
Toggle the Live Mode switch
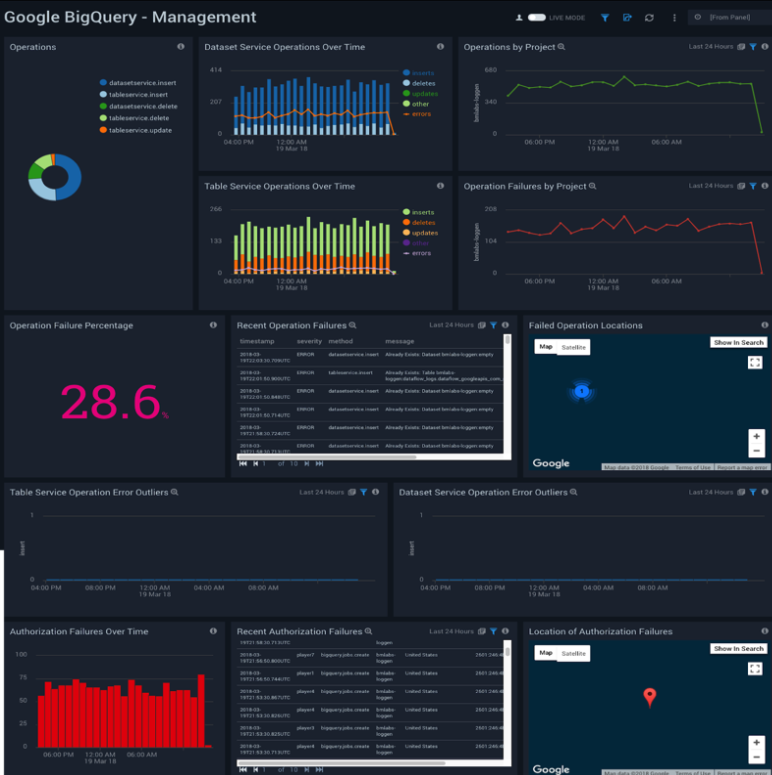tap(536, 17)
